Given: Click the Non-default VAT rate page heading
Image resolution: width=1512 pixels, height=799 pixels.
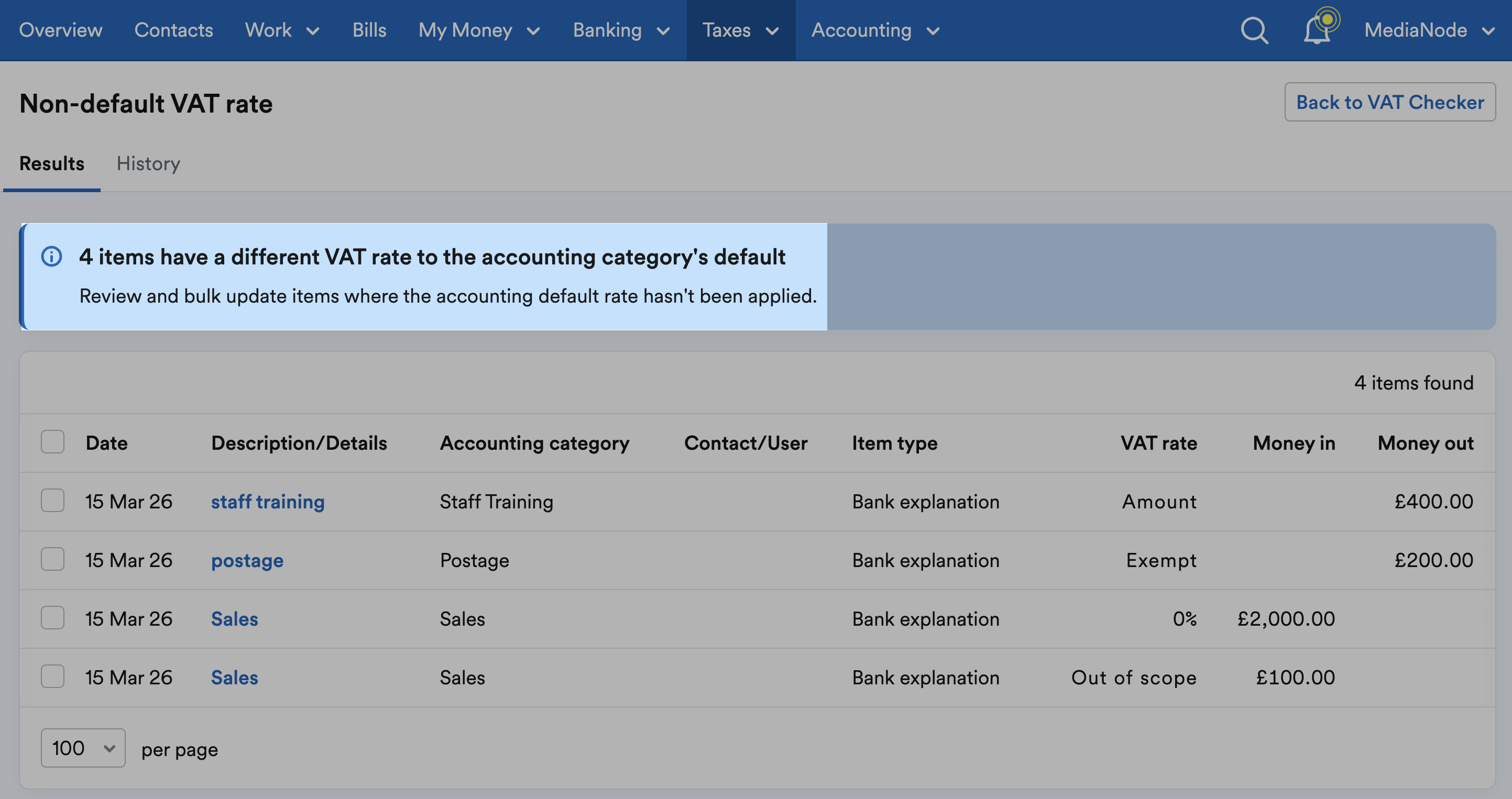Looking at the screenshot, I should click(x=146, y=103).
